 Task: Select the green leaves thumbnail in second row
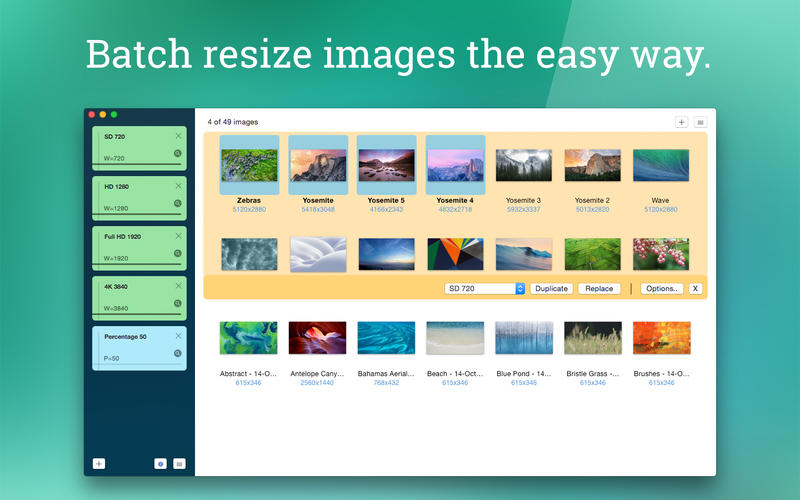[x=592, y=254]
